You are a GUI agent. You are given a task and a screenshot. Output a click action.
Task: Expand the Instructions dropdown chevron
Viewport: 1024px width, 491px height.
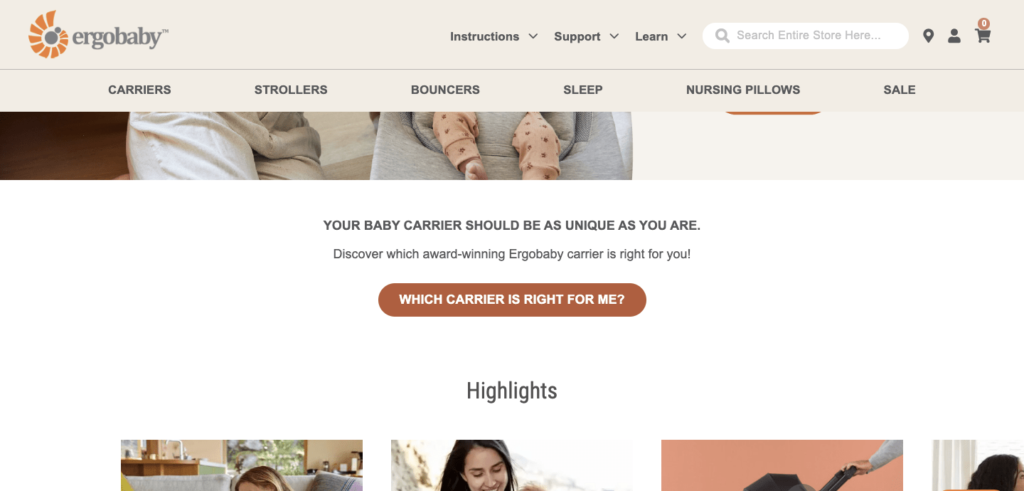tap(533, 37)
